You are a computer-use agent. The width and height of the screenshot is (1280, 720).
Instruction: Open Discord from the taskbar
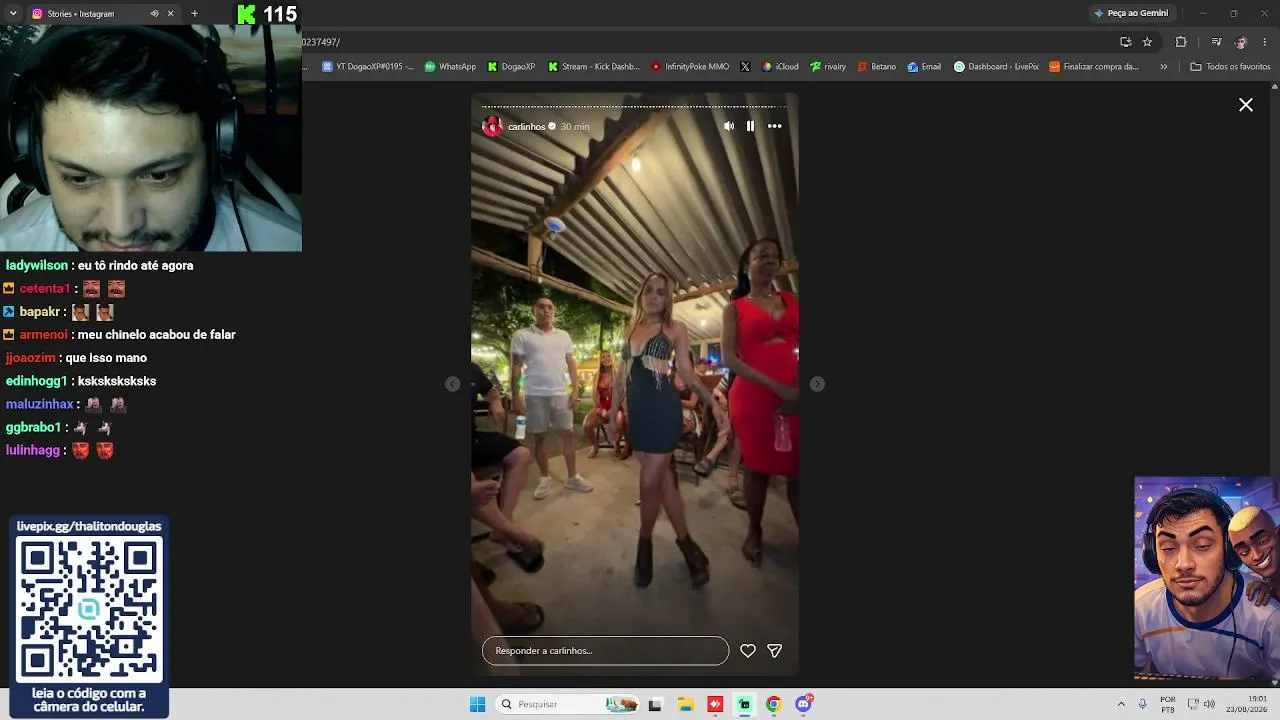click(x=803, y=704)
